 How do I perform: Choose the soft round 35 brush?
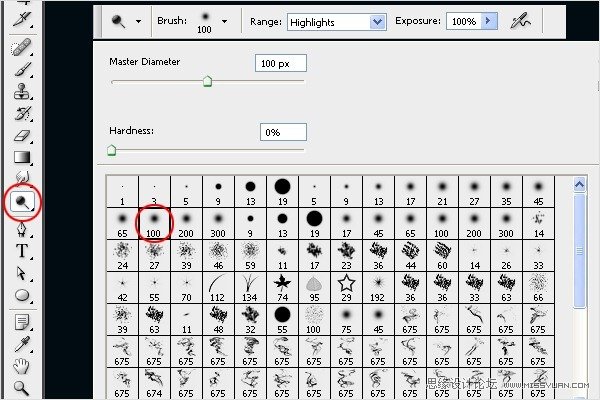pos(506,192)
